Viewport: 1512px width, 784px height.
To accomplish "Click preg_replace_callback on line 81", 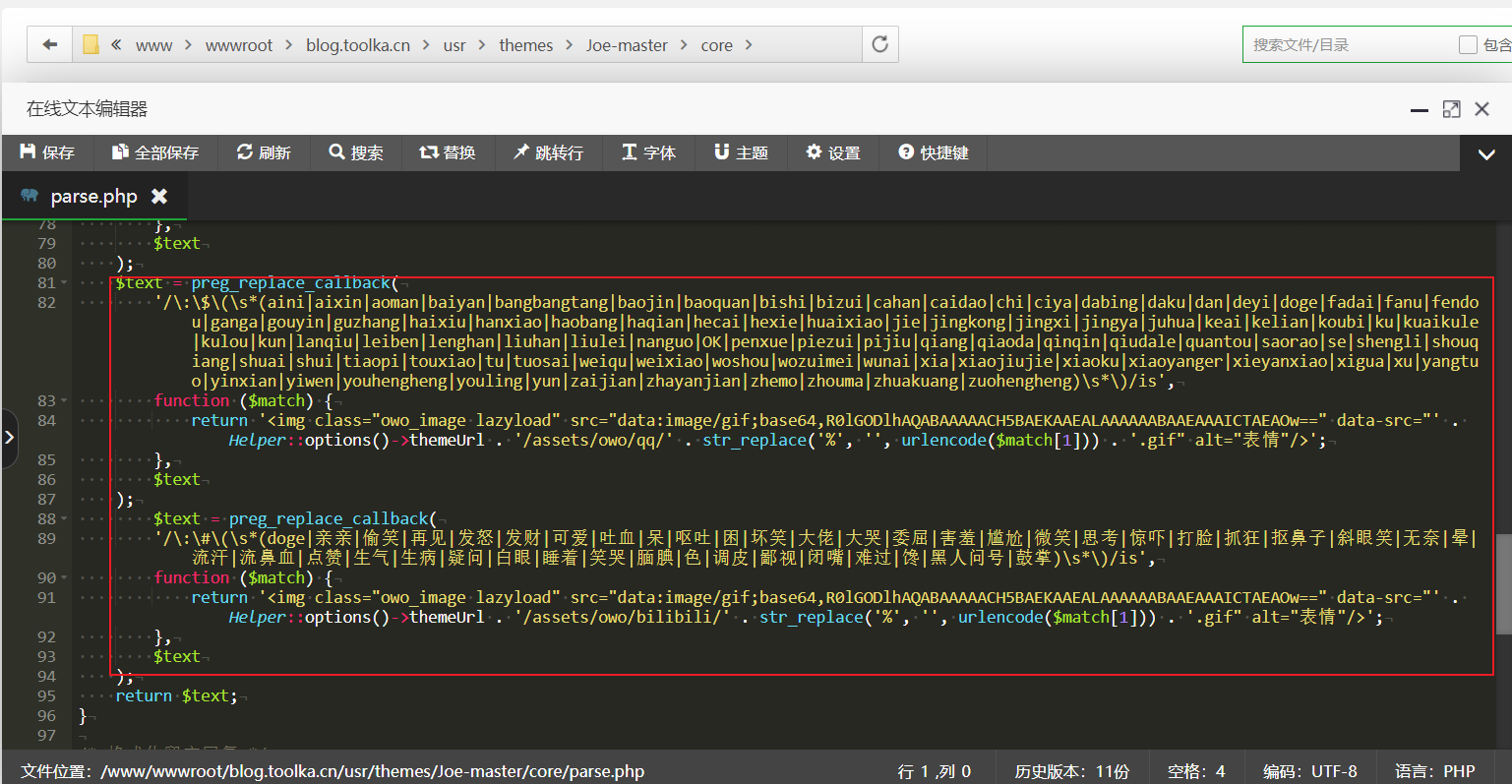I will (292, 283).
